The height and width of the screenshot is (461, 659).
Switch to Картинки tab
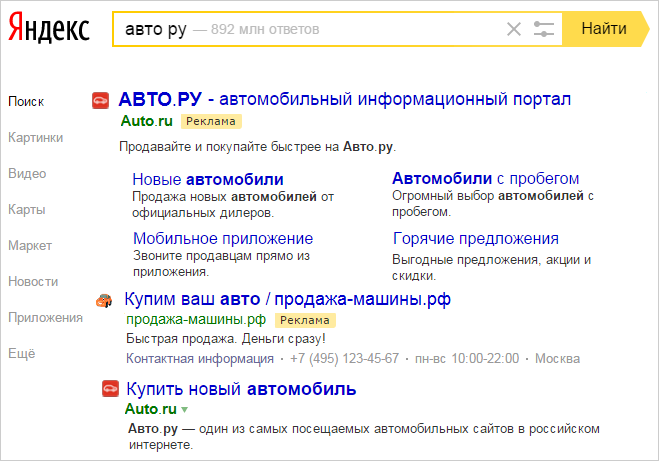pos(36,137)
